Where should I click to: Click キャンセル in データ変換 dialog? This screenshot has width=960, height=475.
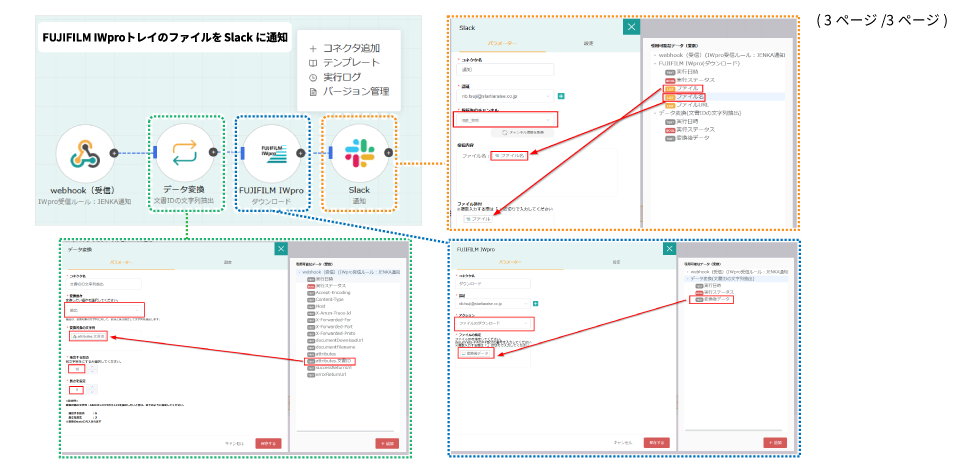235,443
